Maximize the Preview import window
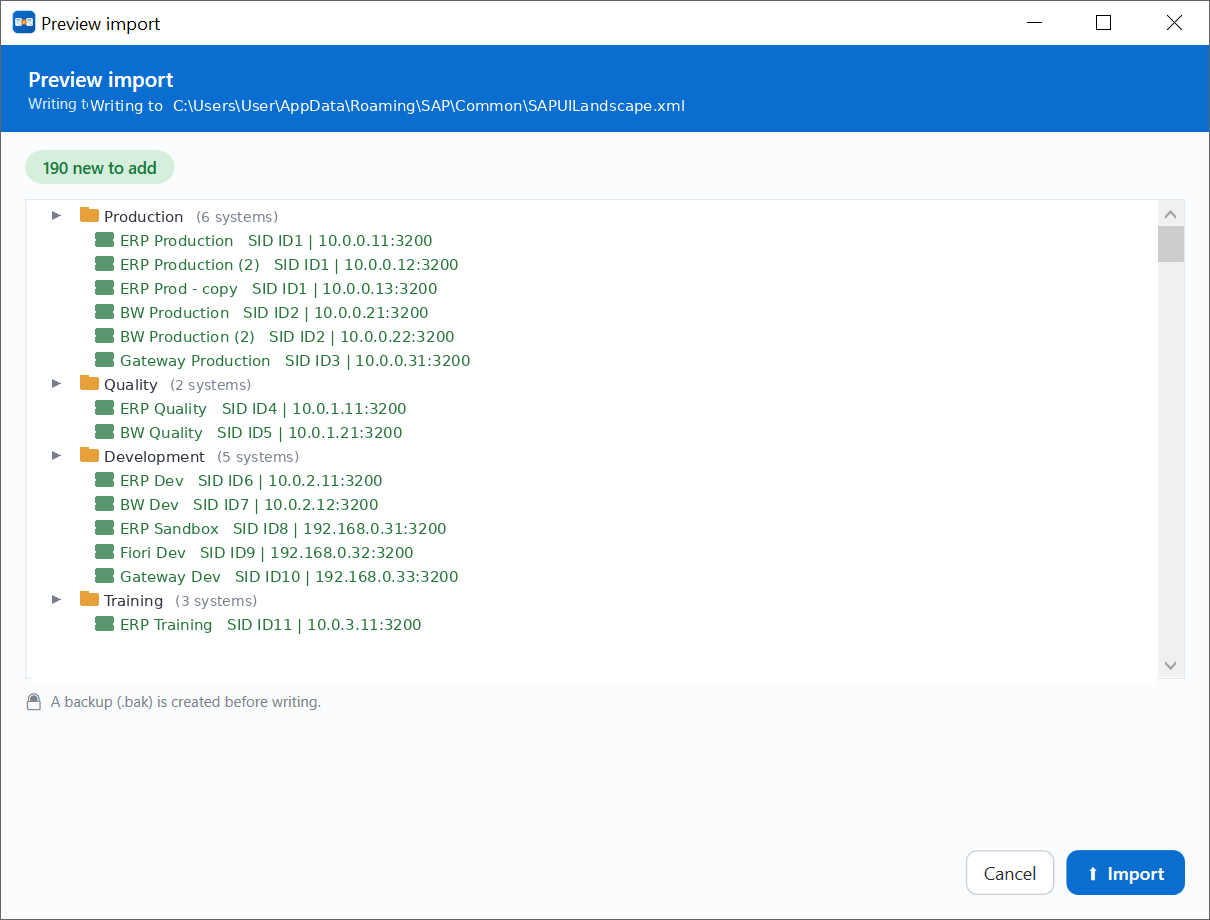The image size is (1210, 920). (x=1103, y=23)
